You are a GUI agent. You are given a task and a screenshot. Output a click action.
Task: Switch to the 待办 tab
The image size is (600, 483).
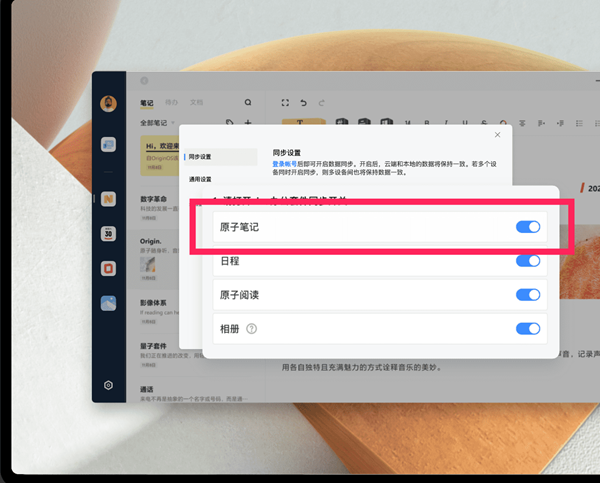point(171,102)
